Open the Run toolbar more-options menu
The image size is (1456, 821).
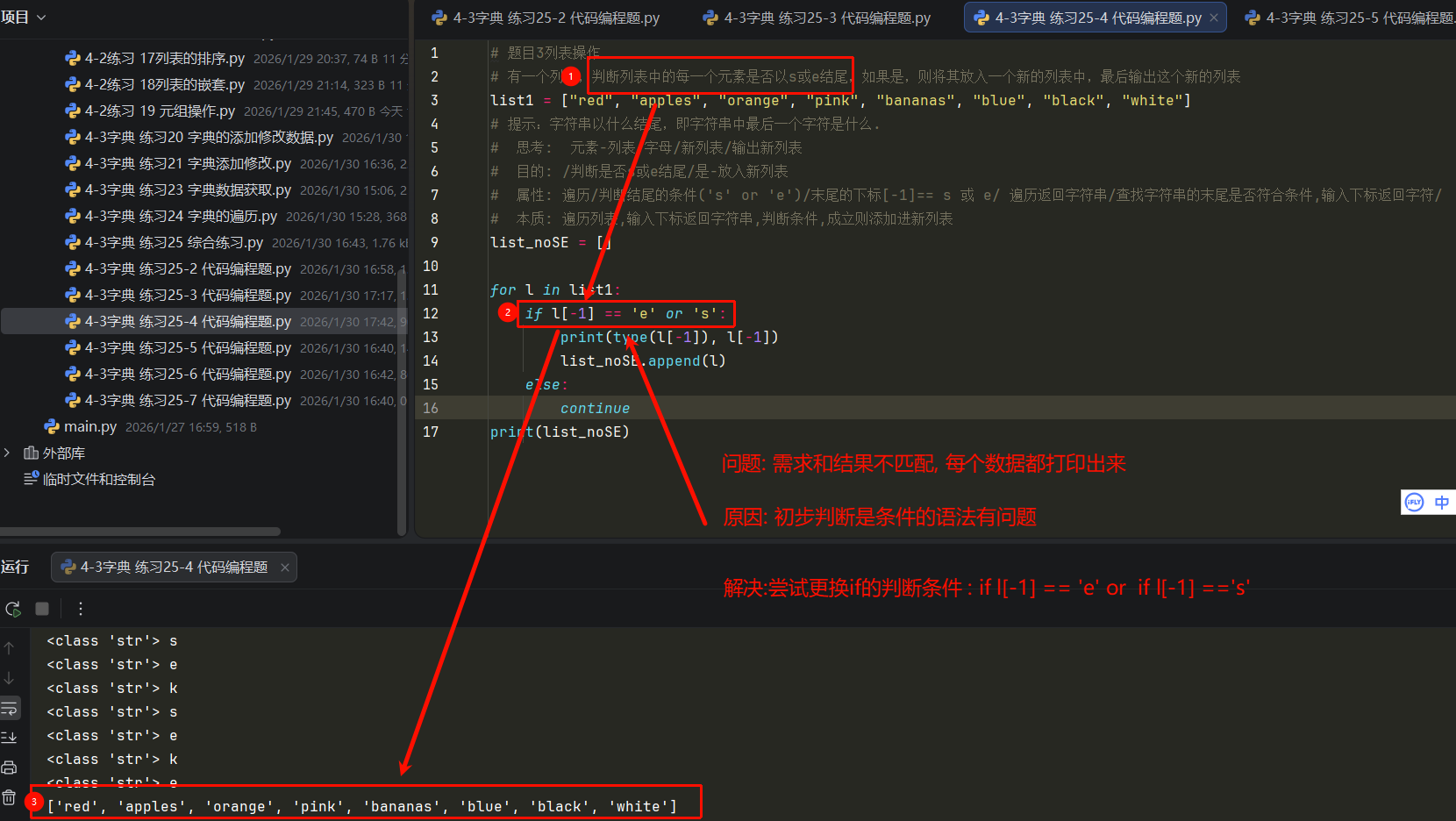click(81, 609)
